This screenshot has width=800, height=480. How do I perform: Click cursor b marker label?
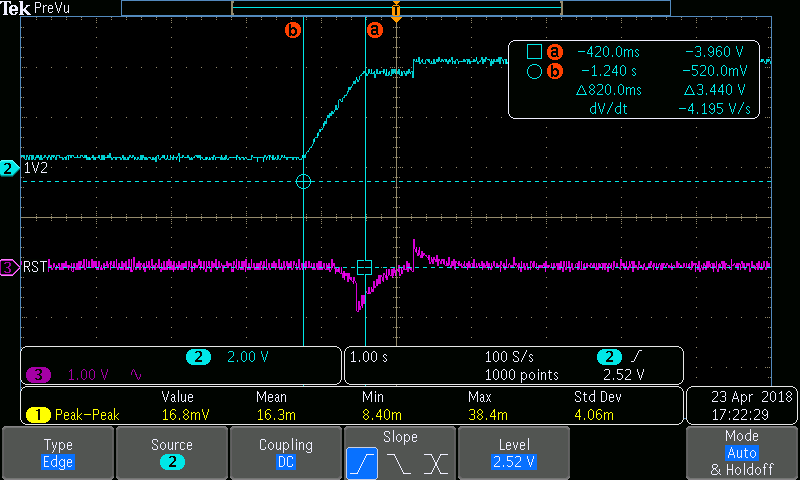point(292,30)
